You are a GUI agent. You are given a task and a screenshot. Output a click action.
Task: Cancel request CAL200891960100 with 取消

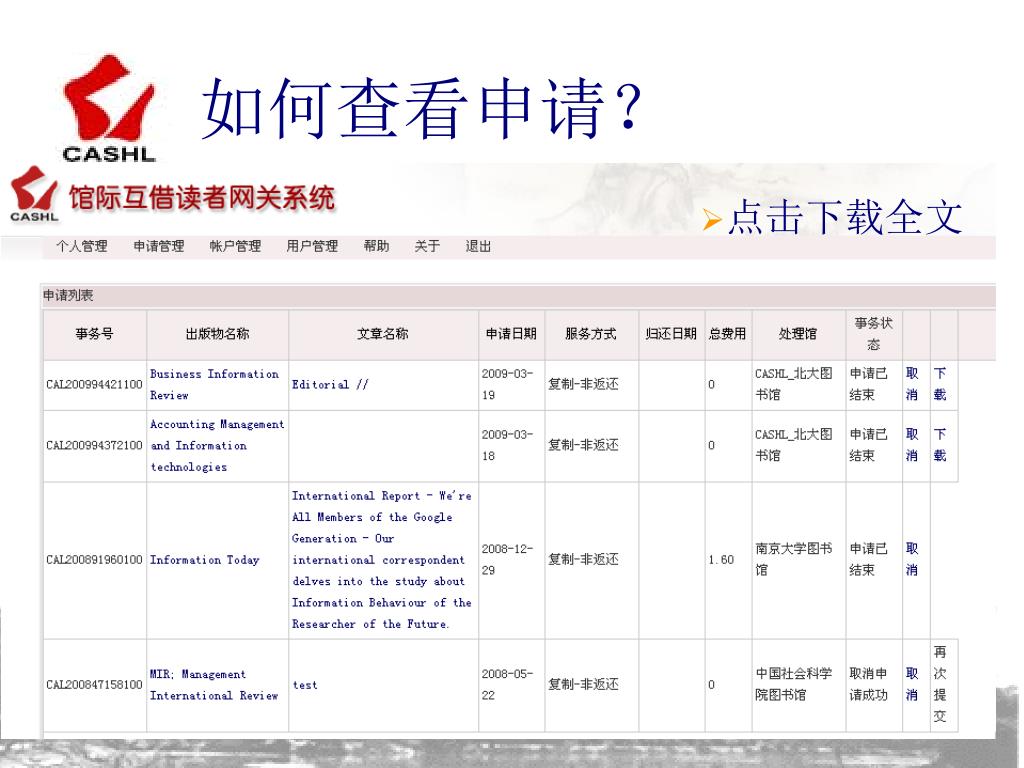pyautogui.click(x=912, y=559)
